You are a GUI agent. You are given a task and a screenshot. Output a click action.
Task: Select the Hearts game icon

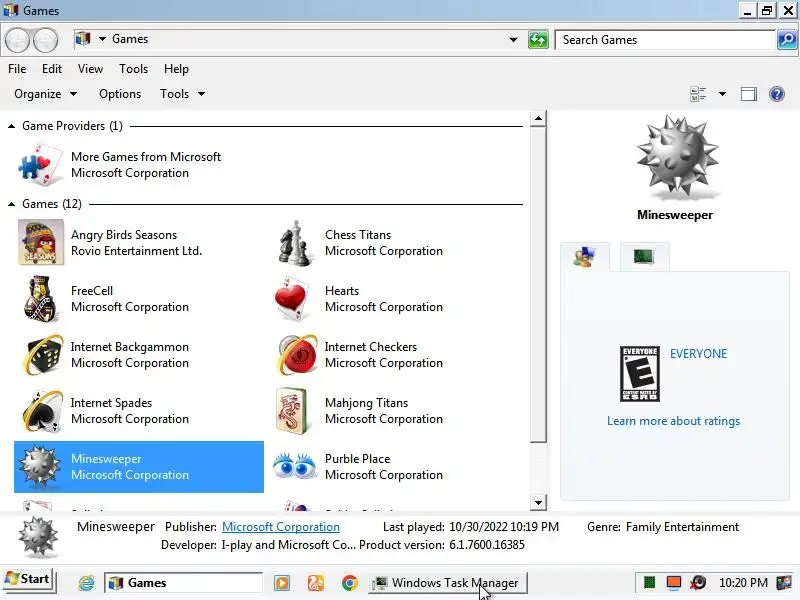click(x=292, y=298)
